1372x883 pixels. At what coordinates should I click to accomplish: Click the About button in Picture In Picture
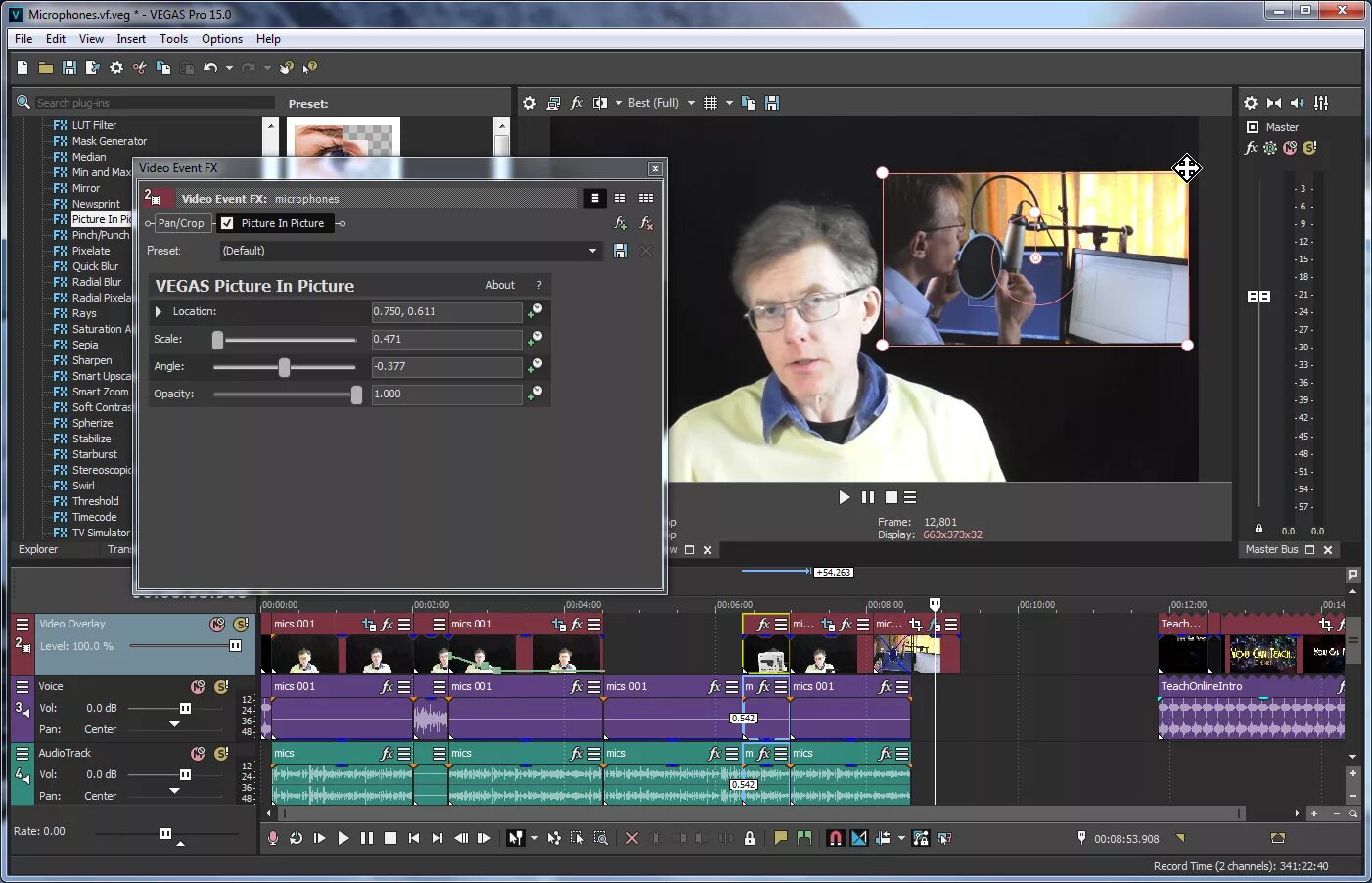[x=500, y=285]
